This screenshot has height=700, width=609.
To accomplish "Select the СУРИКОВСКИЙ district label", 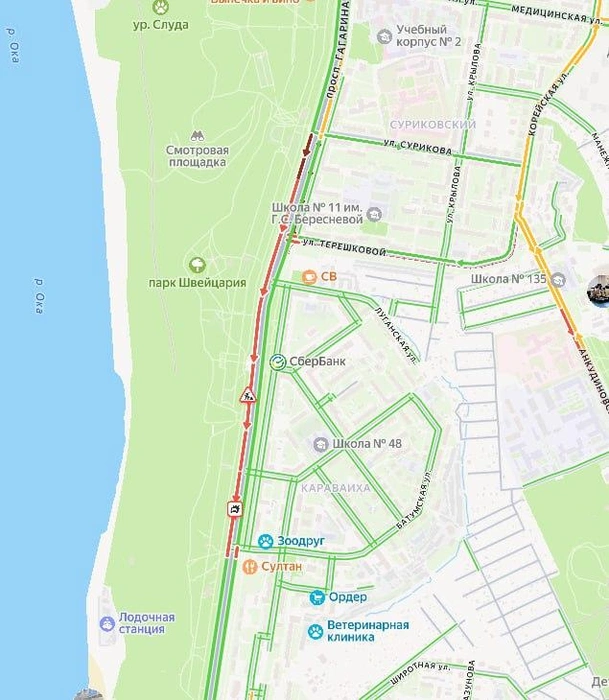I will click(x=433, y=125).
